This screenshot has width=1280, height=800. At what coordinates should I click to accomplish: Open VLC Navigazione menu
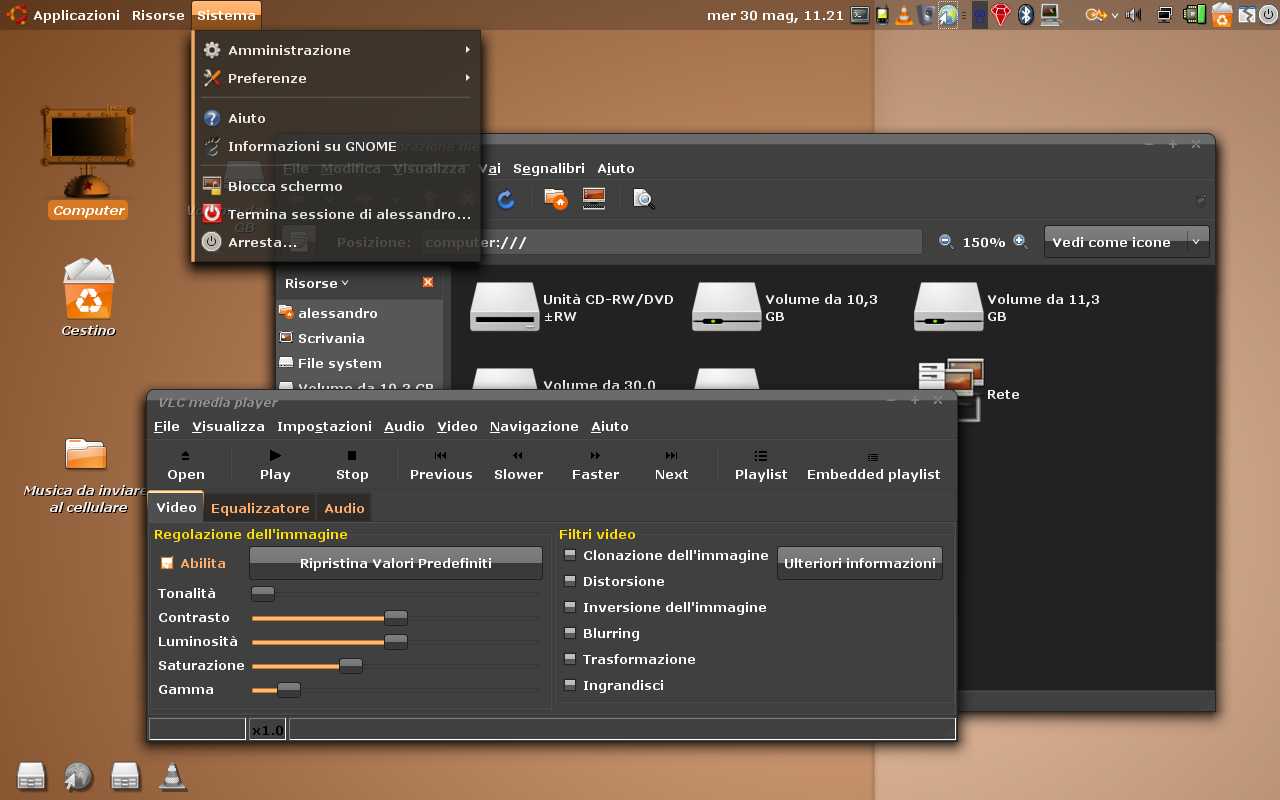[534, 426]
